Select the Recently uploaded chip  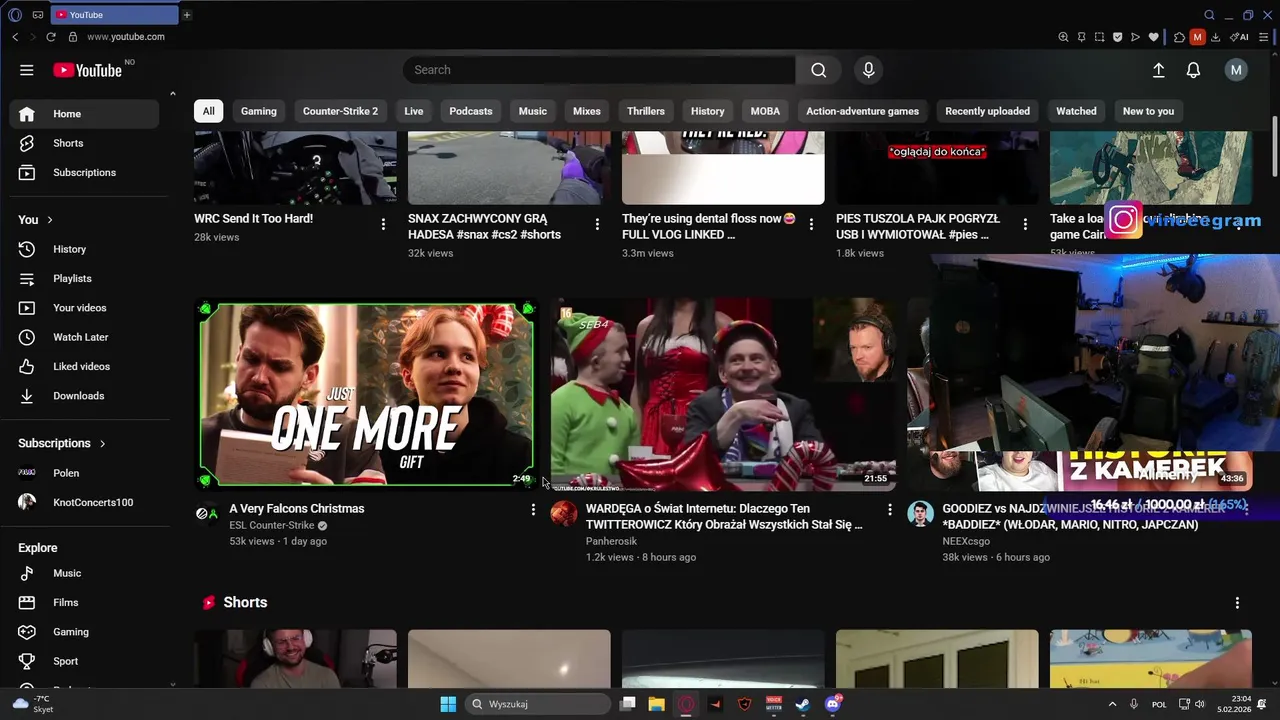tap(987, 111)
